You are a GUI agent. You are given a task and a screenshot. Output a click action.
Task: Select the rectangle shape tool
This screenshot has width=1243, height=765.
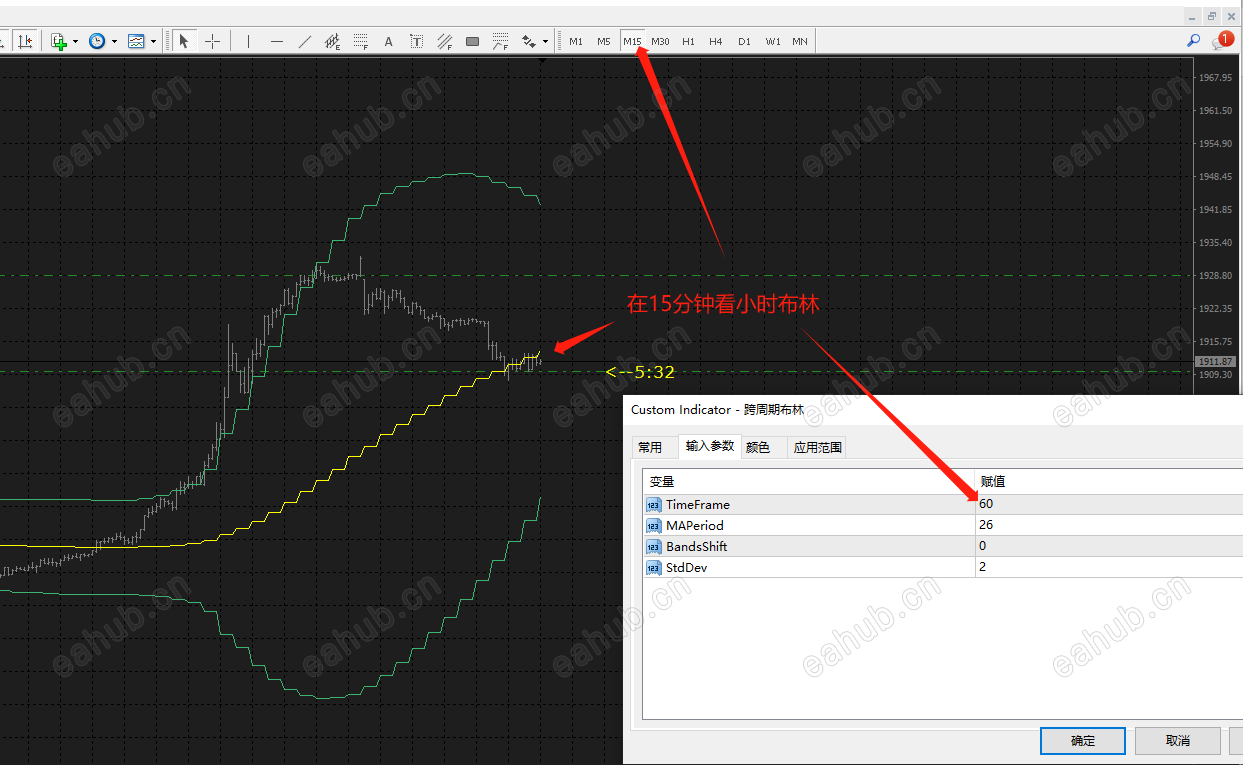pyautogui.click(x=473, y=41)
